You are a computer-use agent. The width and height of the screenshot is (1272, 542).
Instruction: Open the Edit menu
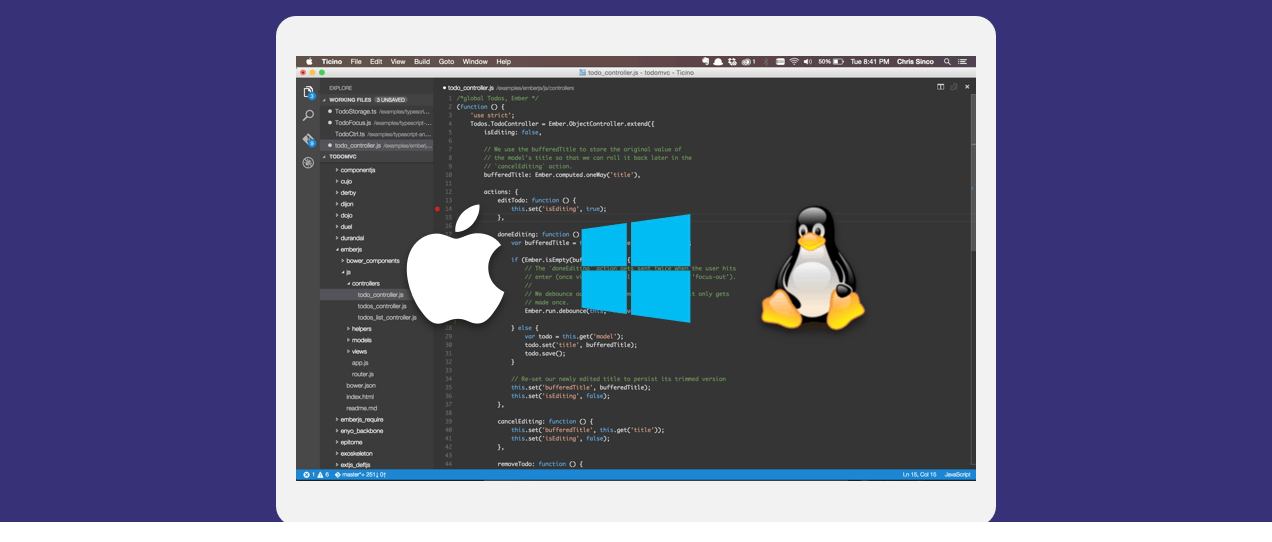pyautogui.click(x=376, y=61)
